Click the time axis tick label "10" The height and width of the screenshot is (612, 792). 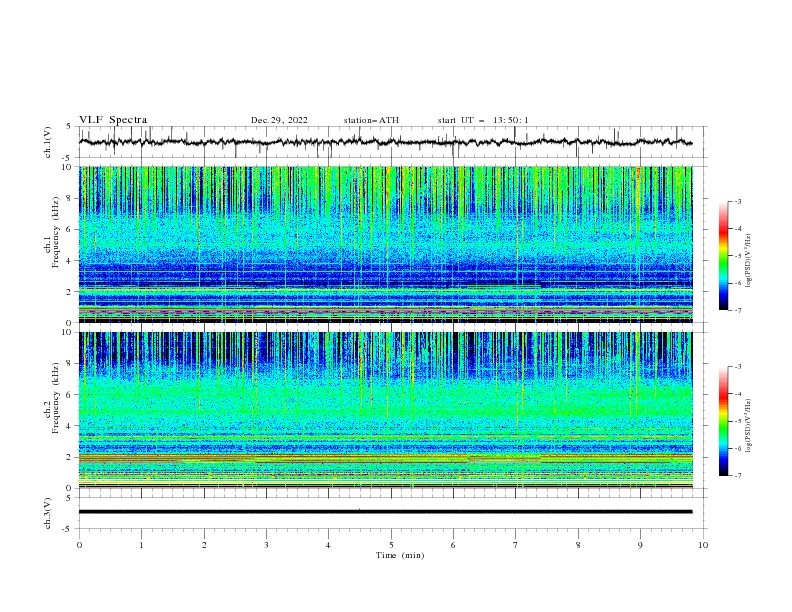coord(703,545)
